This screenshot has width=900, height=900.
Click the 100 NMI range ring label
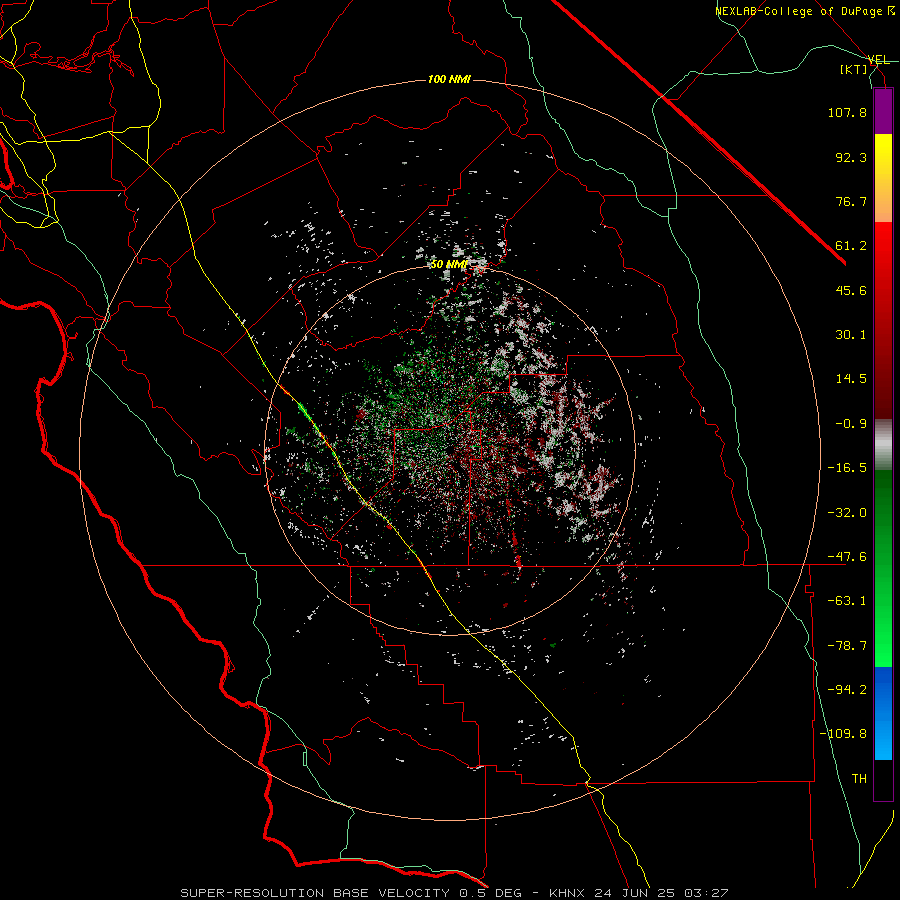tap(449, 79)
